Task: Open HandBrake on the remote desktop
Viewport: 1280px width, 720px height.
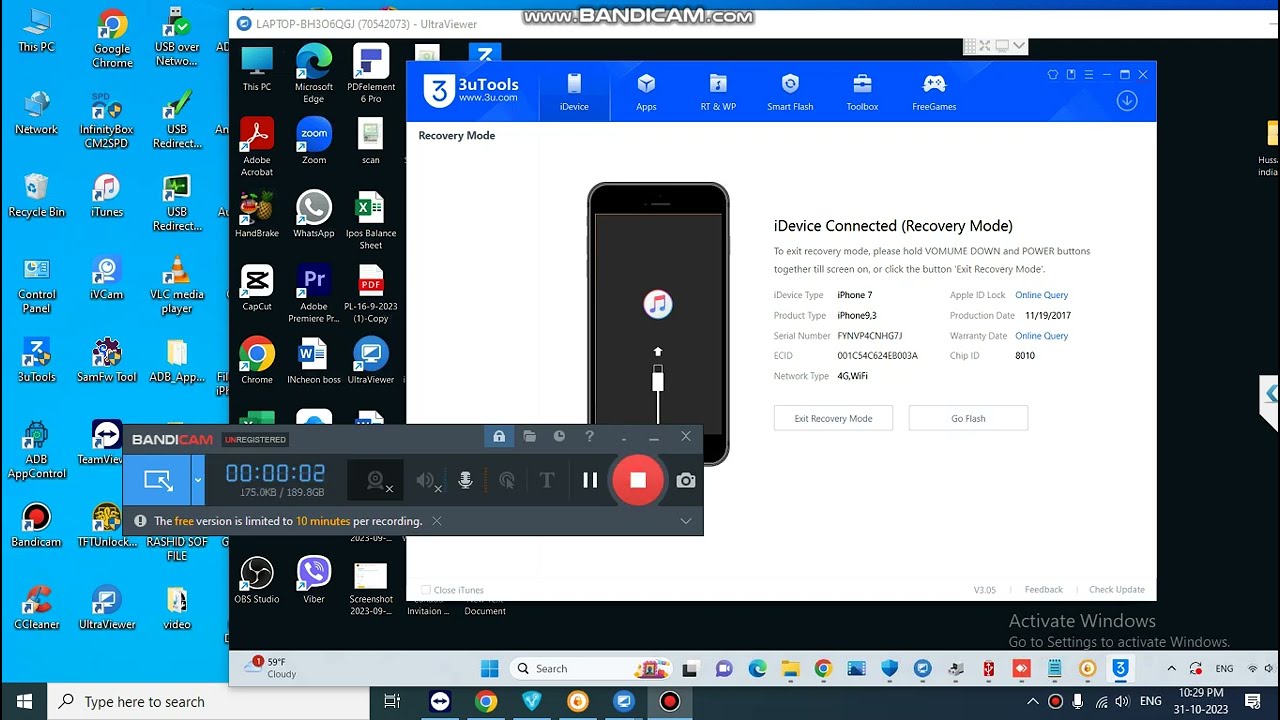Action: 257,215
